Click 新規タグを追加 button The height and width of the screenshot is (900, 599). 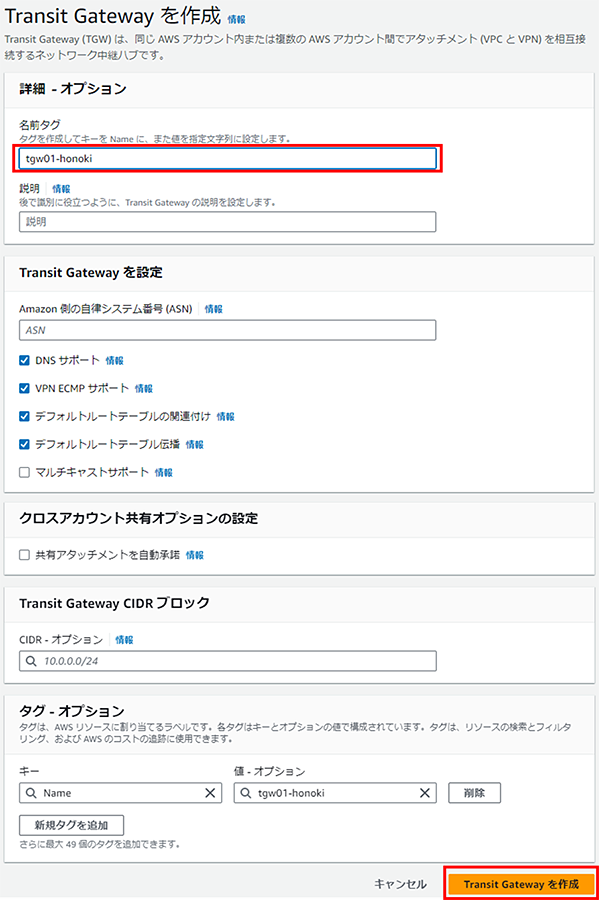(71, 825)
